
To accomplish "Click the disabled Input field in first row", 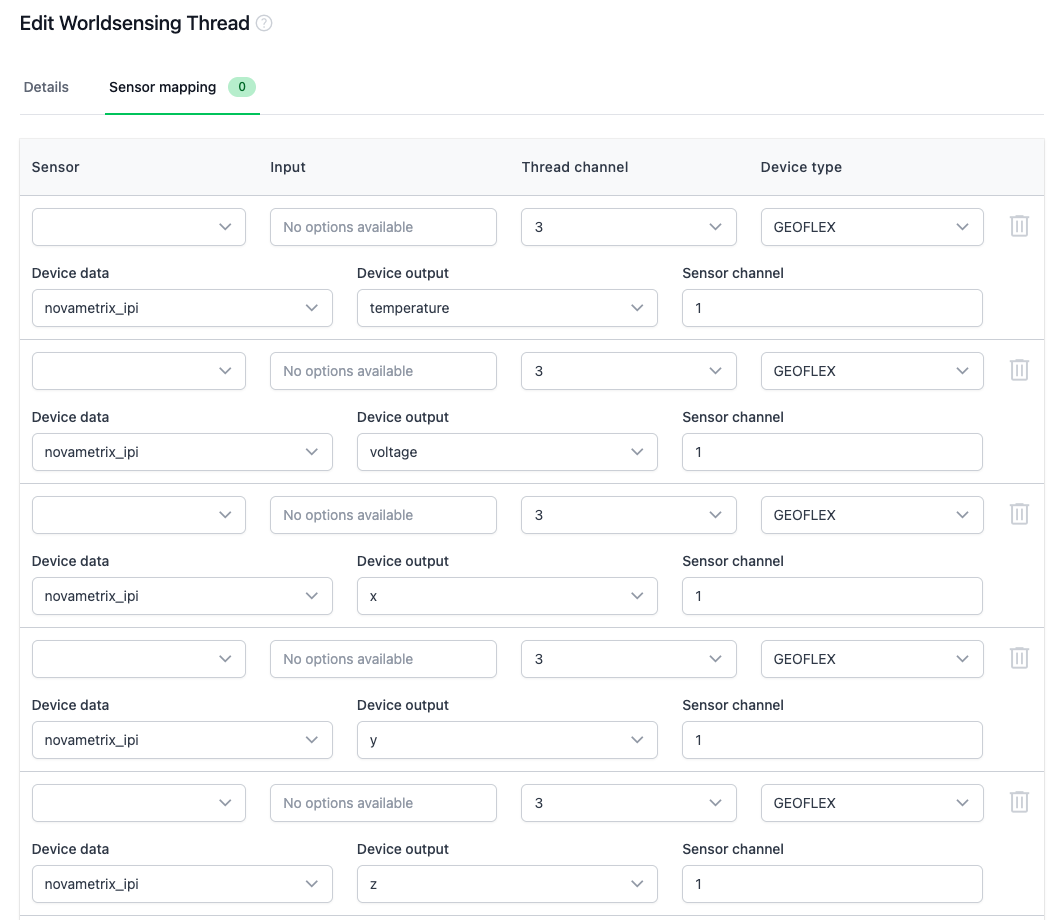I will coord(383,226).
